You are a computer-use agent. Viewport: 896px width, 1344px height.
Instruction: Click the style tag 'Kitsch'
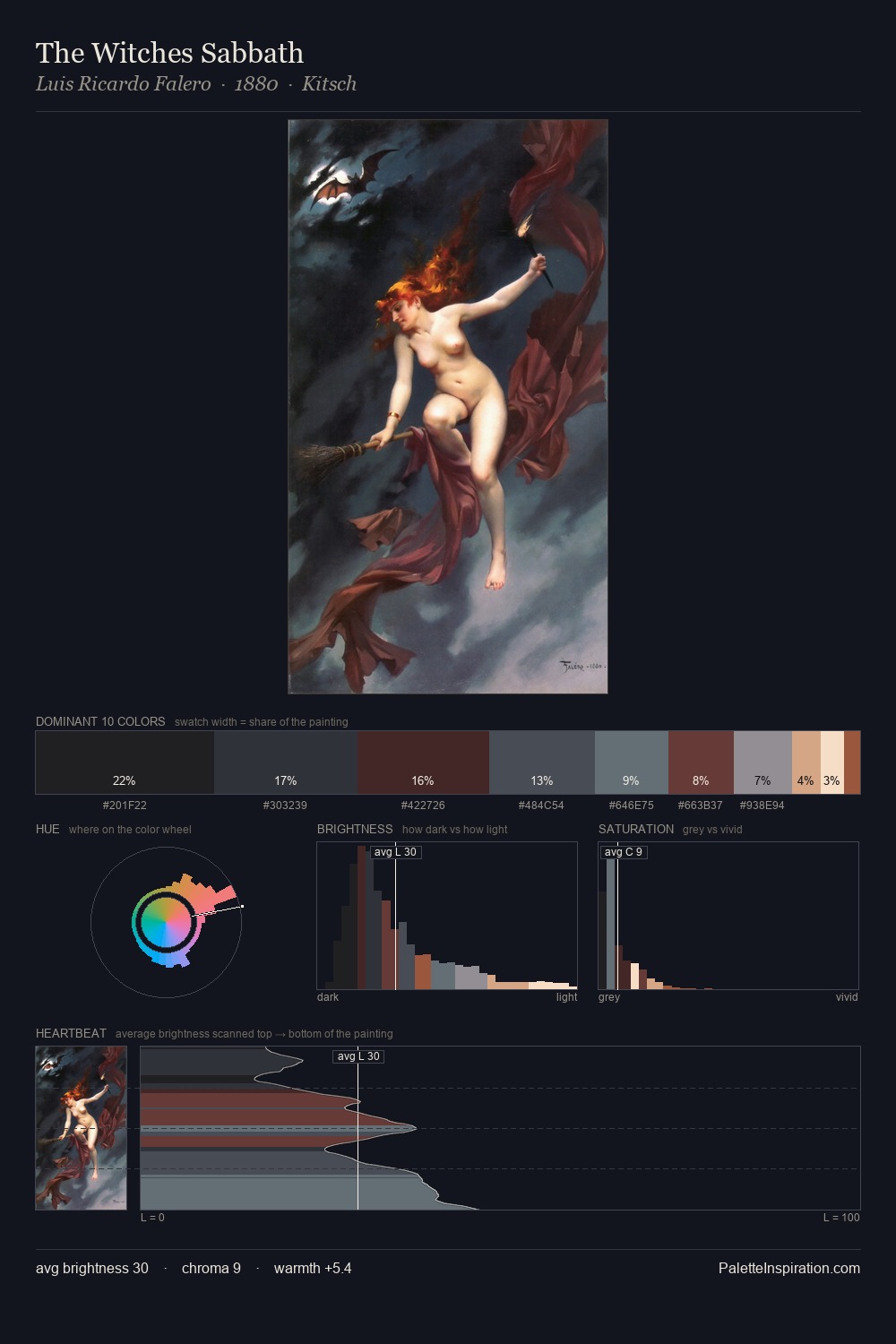pyautogui.click(x=329, y=84)
